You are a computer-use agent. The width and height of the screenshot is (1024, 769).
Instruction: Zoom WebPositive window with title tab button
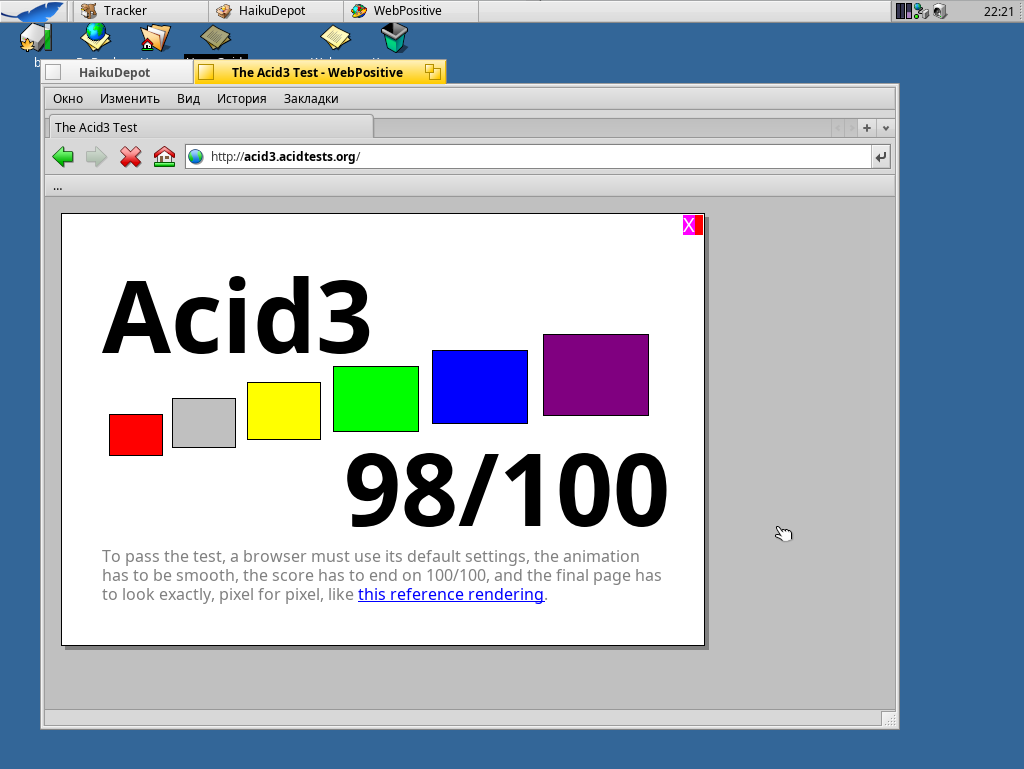tap(432, 72)
